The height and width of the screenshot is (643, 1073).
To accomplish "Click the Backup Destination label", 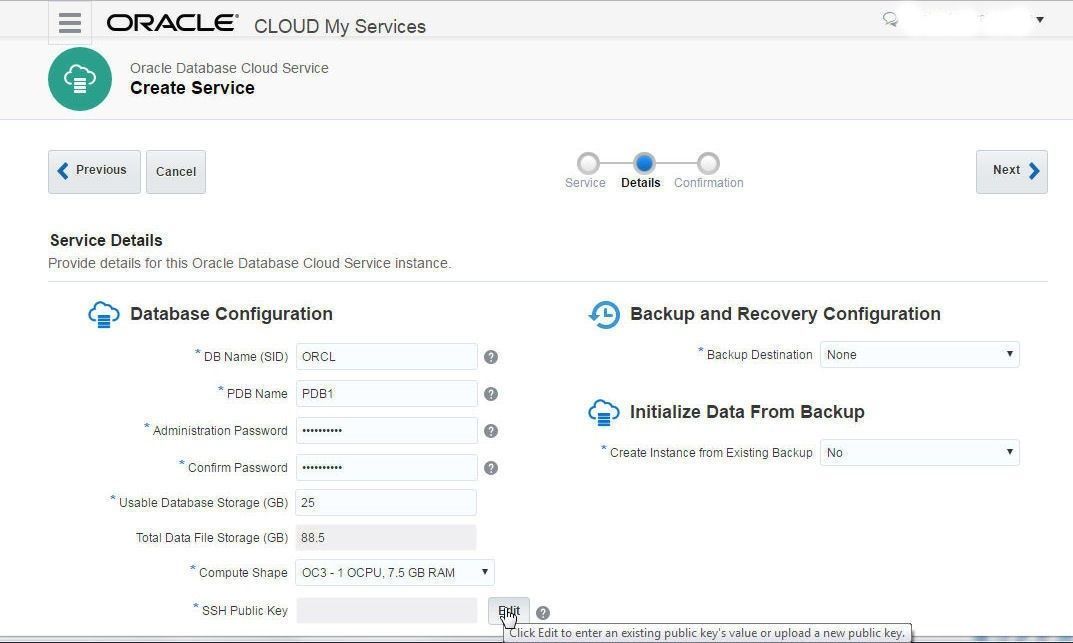I will (x=760, y=354).
